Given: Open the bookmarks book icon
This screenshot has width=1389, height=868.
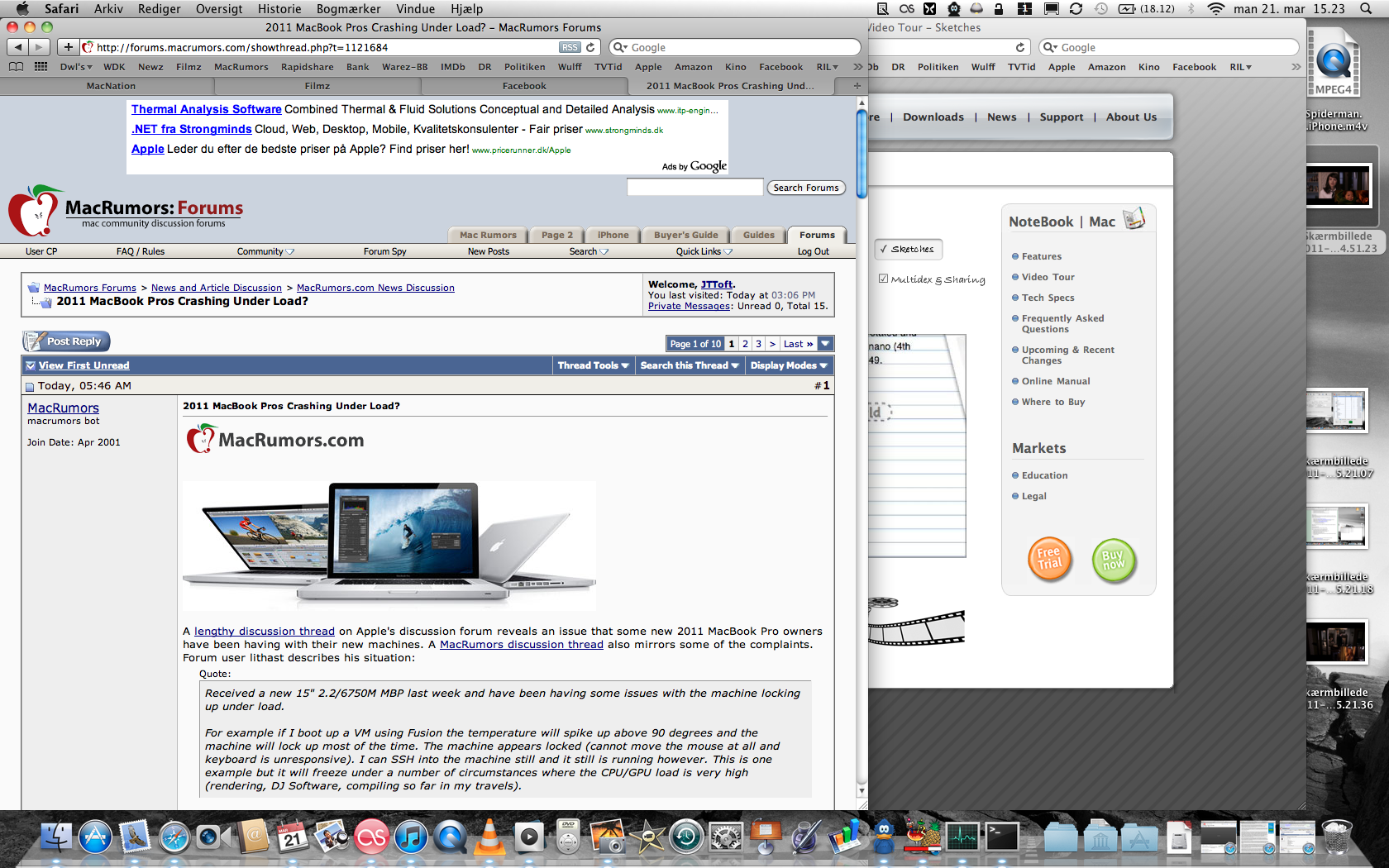Looking at the screenshot, I should [16, 67].
